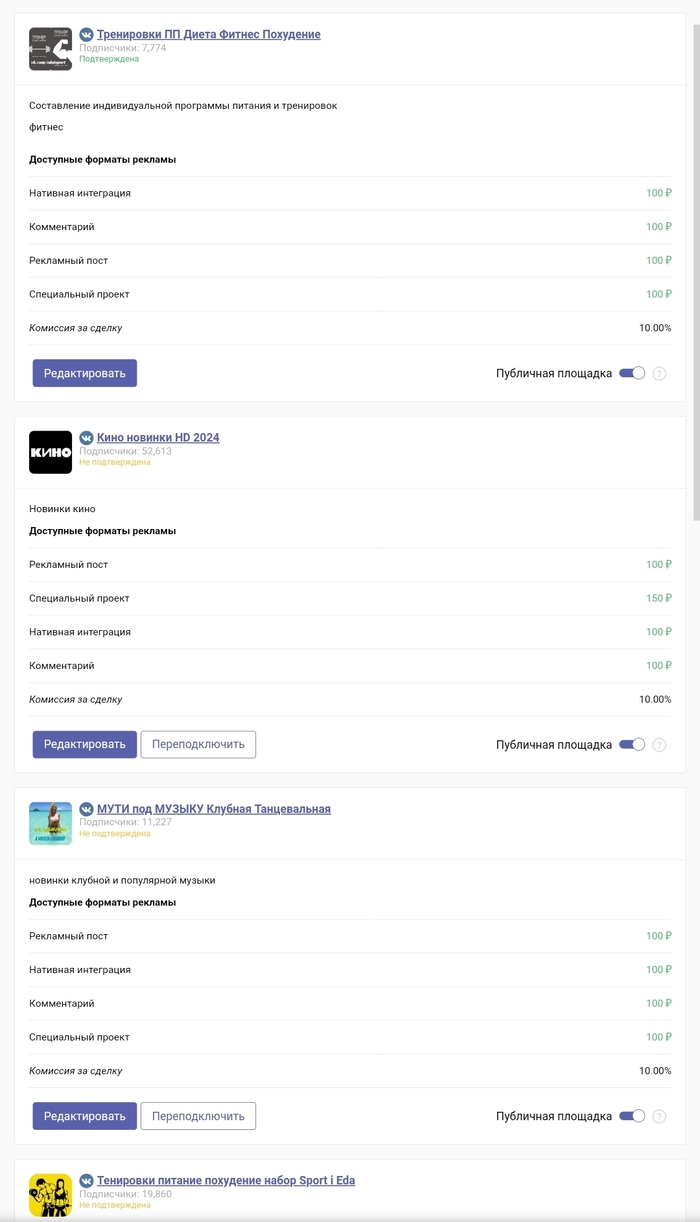The width and height of the screenshot is (700, 1222).
Task: Open МУТИ под МУЗЫКУ Клубная Танцевальная link
Action: point(213,809)
